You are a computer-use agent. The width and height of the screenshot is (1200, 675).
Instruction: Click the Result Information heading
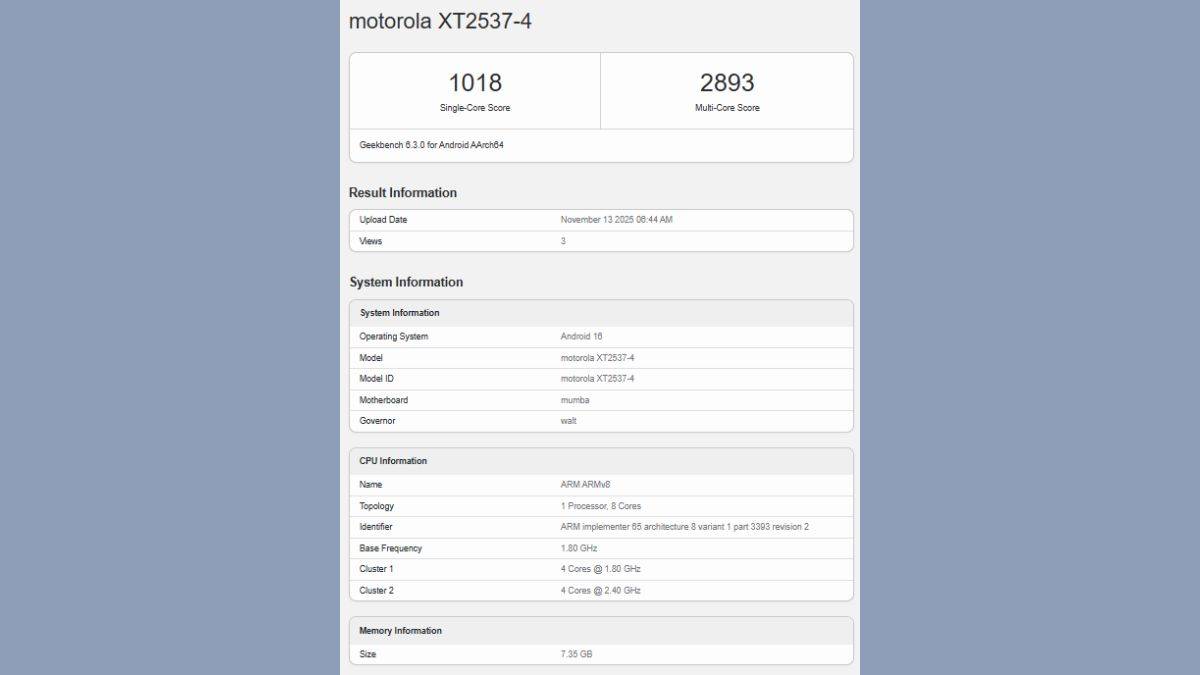coord(402,193)
